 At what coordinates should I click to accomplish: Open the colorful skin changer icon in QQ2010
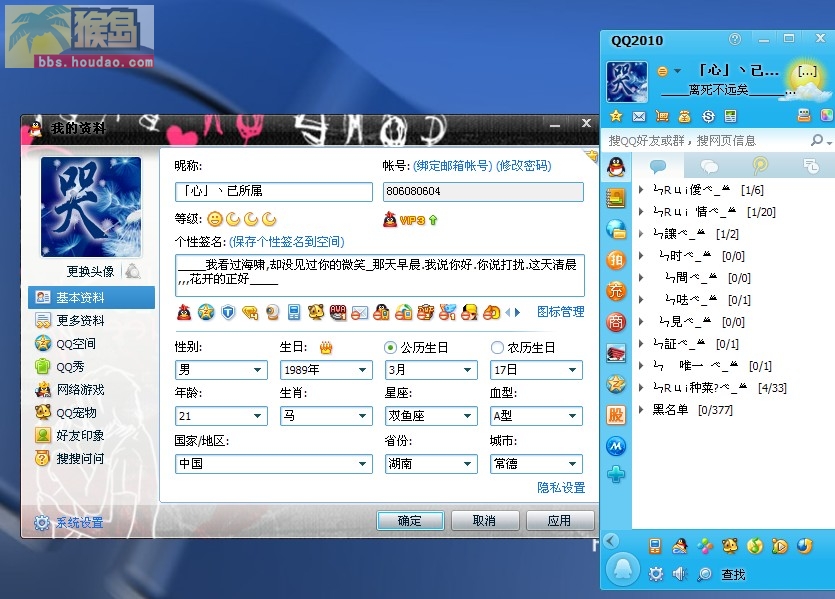pyautogui.click(x=827, y=116)
